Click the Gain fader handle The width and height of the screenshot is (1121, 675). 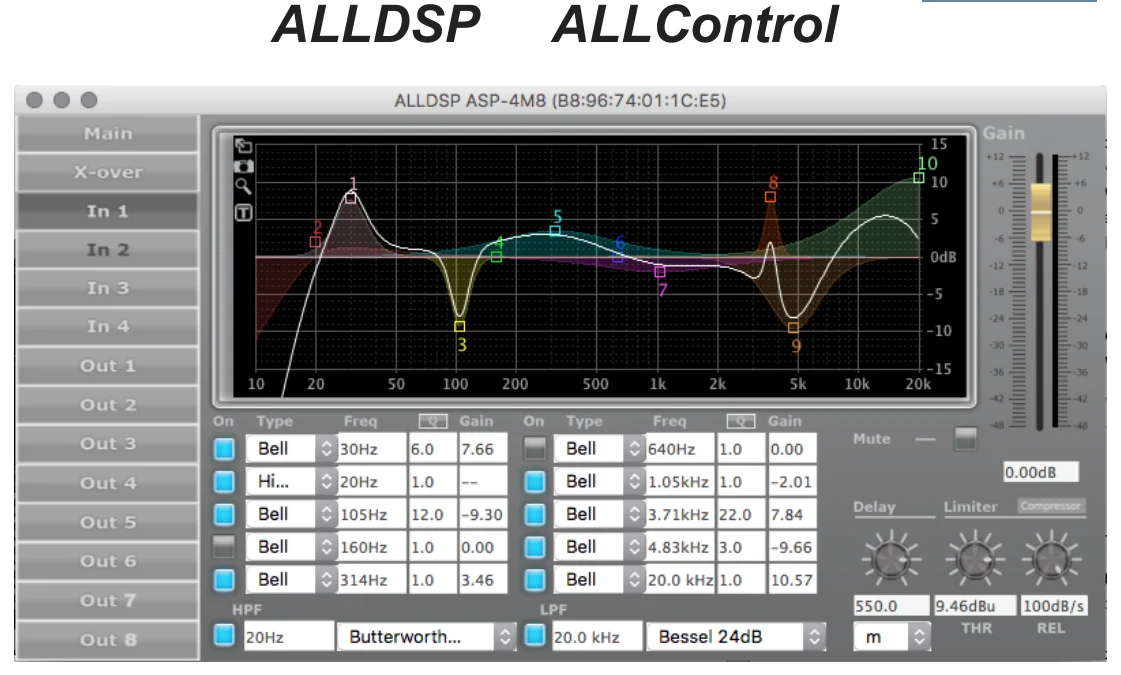point(1040,212)
